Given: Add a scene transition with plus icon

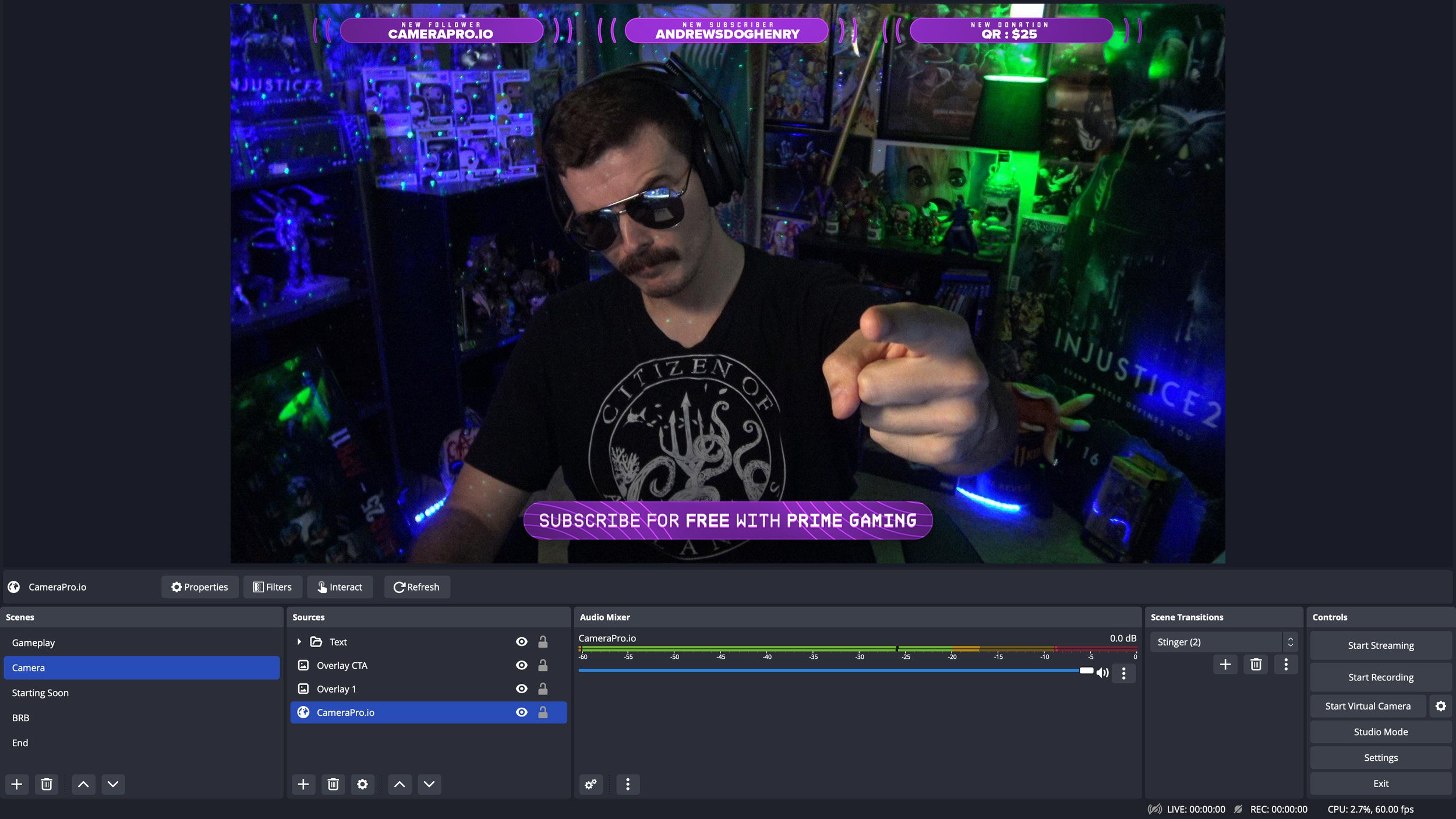Looking at the screenshot, I should click(1225, 664).
